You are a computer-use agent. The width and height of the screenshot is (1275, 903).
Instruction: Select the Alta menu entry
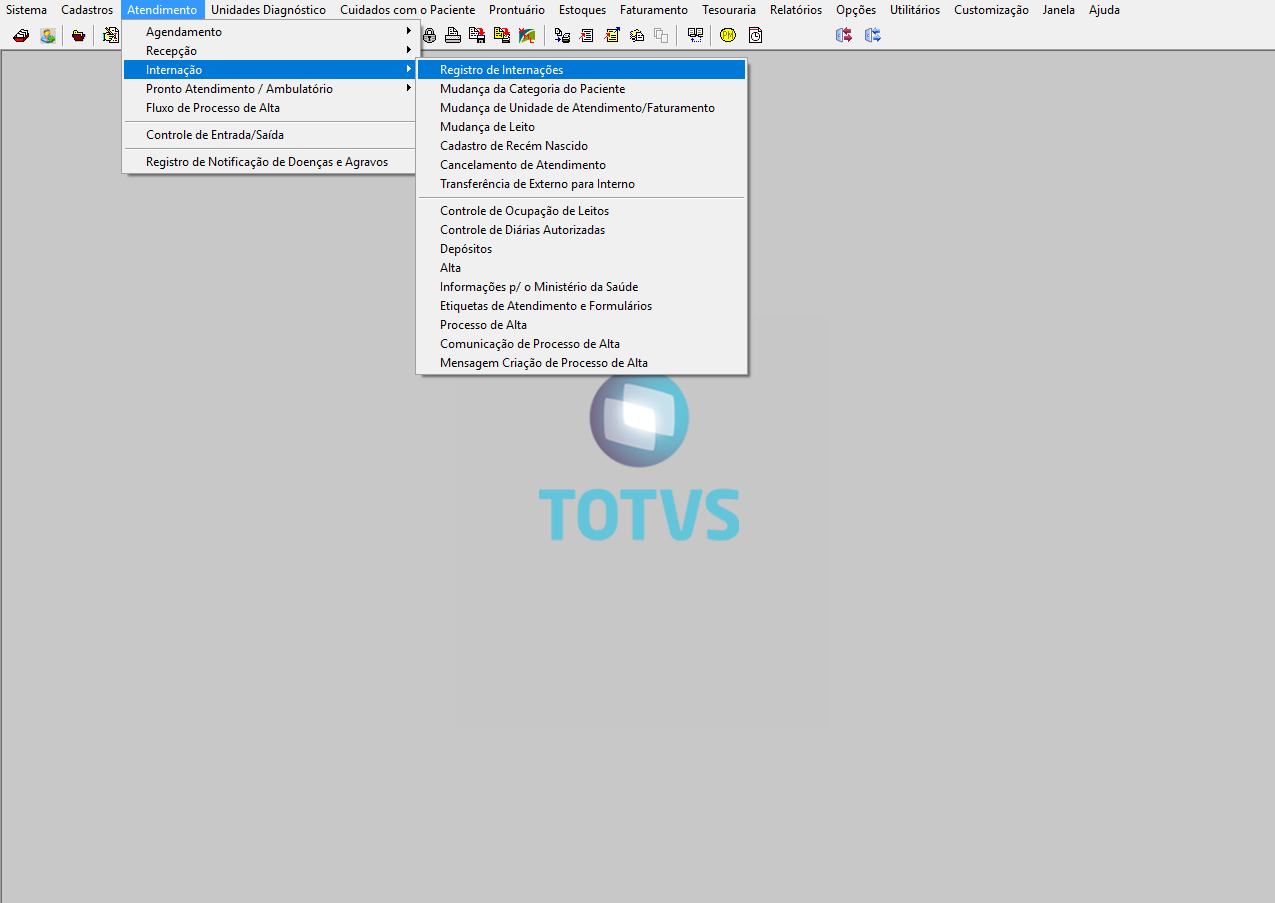[581, 268]
